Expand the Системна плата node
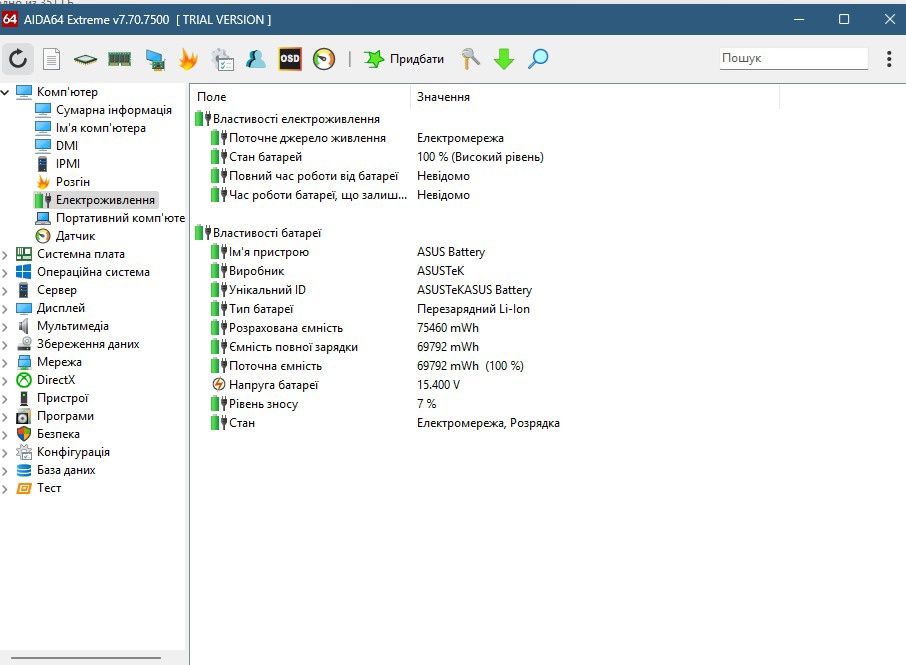 click(x=5, y=255)
